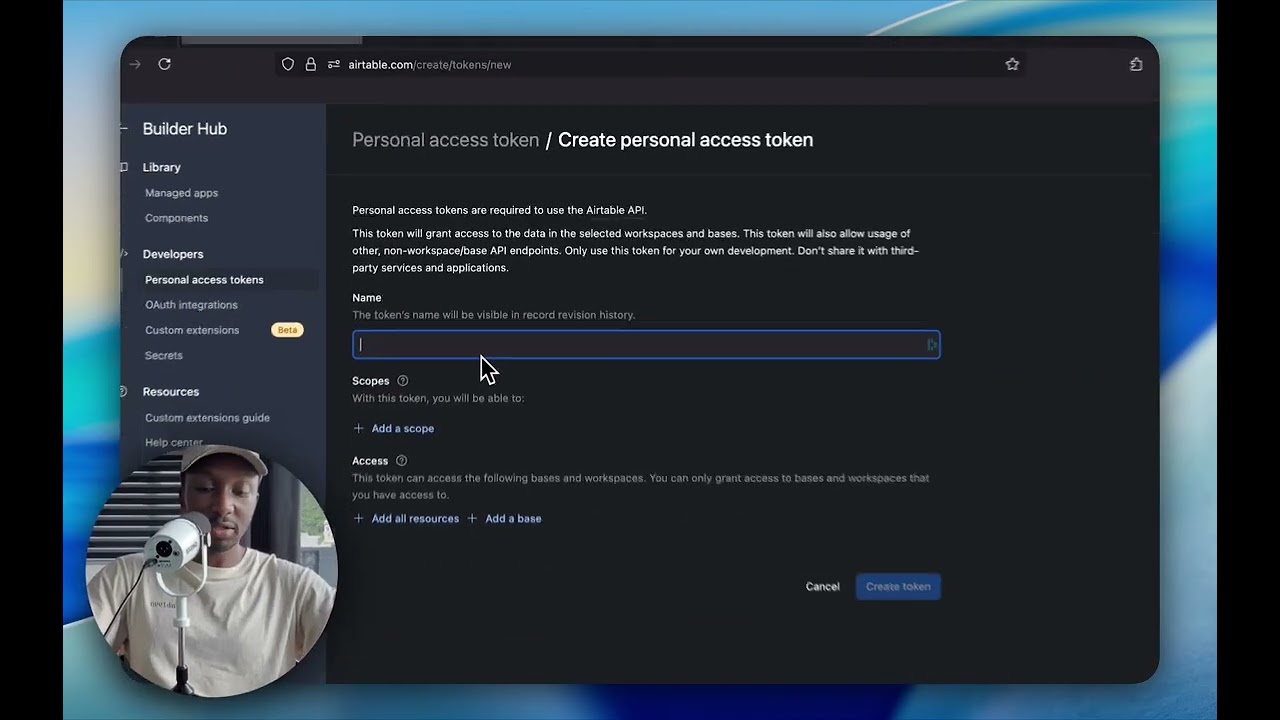Focus the token Name input field
The image size is (1280, 720).
point(646,345)
